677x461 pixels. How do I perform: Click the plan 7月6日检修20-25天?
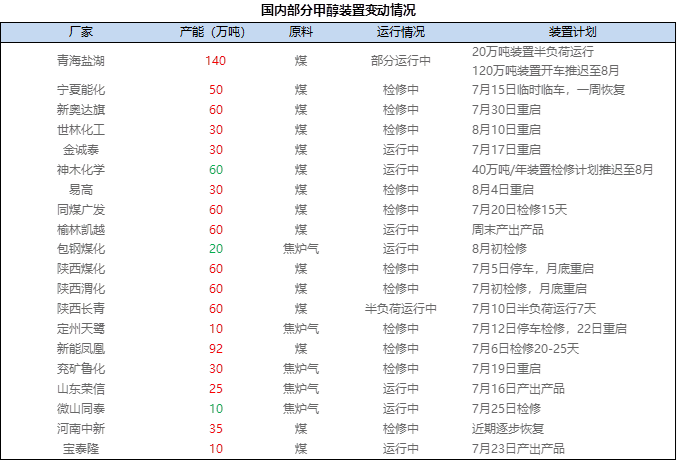coord(525,348)
